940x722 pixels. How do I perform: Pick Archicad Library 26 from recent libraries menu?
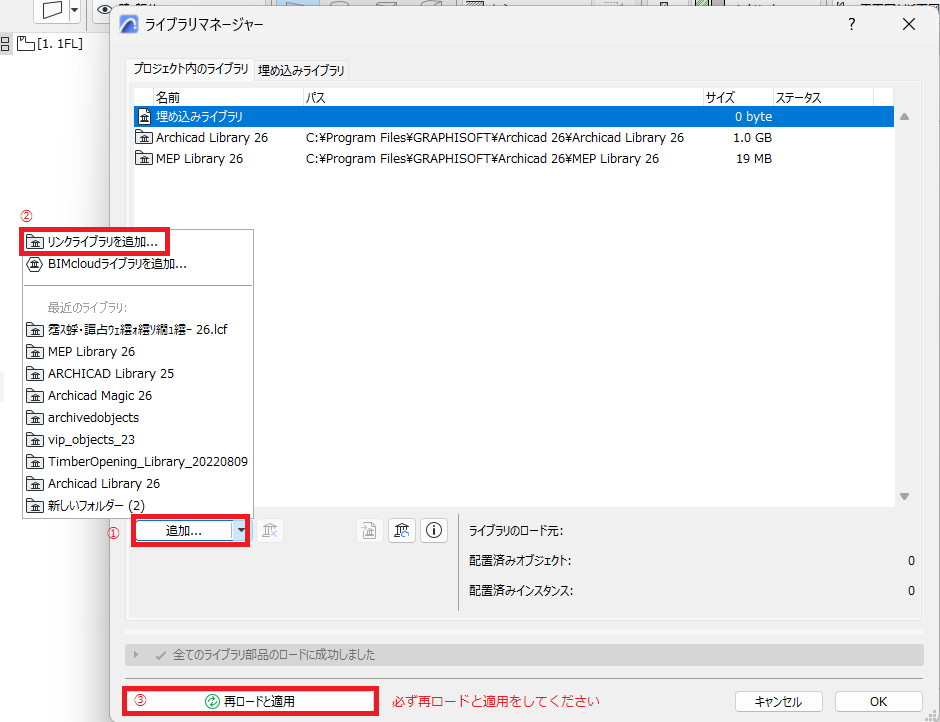pos(137,483)
